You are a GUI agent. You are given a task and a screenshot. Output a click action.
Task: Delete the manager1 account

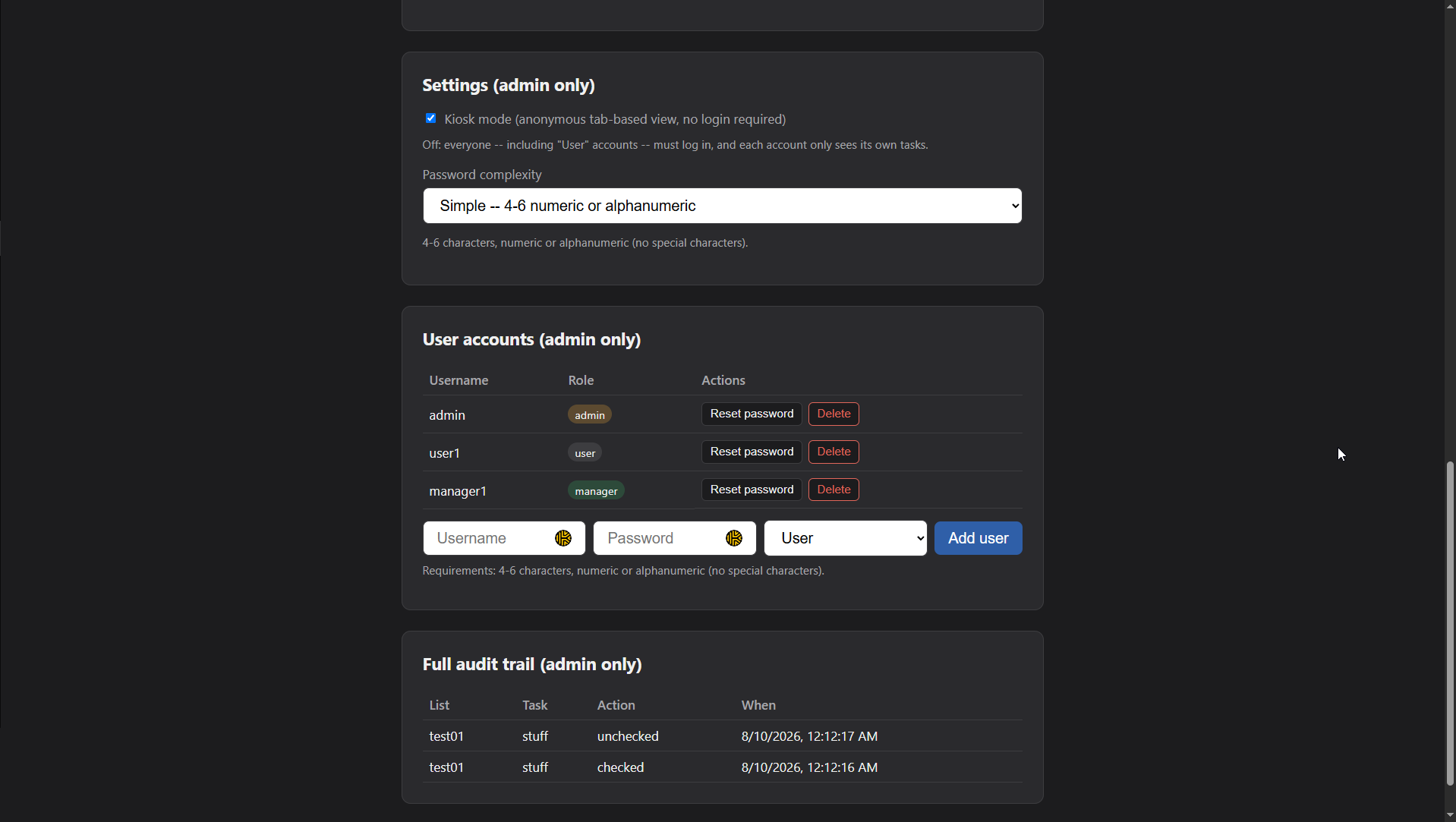click(834, 490)
